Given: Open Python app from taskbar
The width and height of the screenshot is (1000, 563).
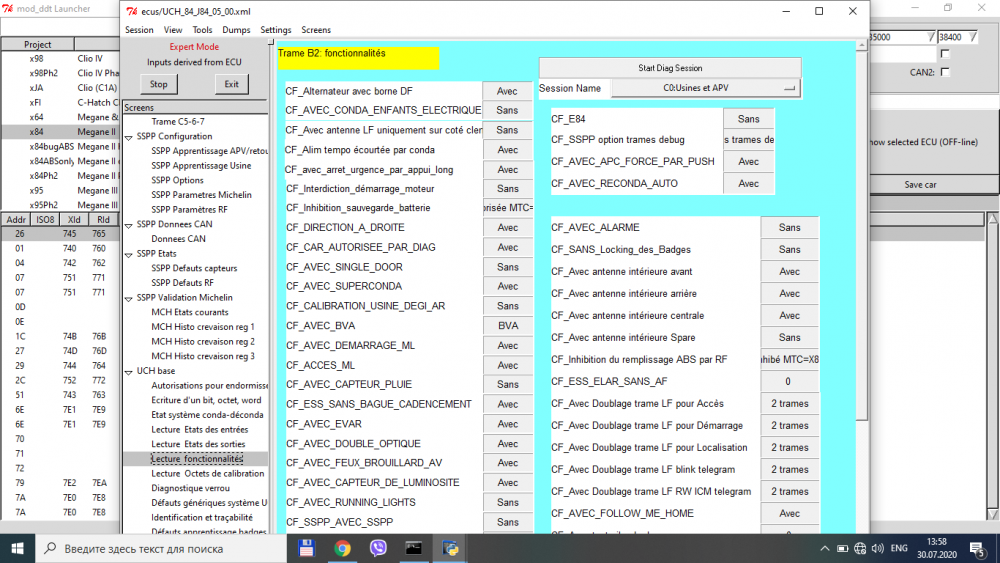Looking at the screenshot, I should [x=450, y=548].
